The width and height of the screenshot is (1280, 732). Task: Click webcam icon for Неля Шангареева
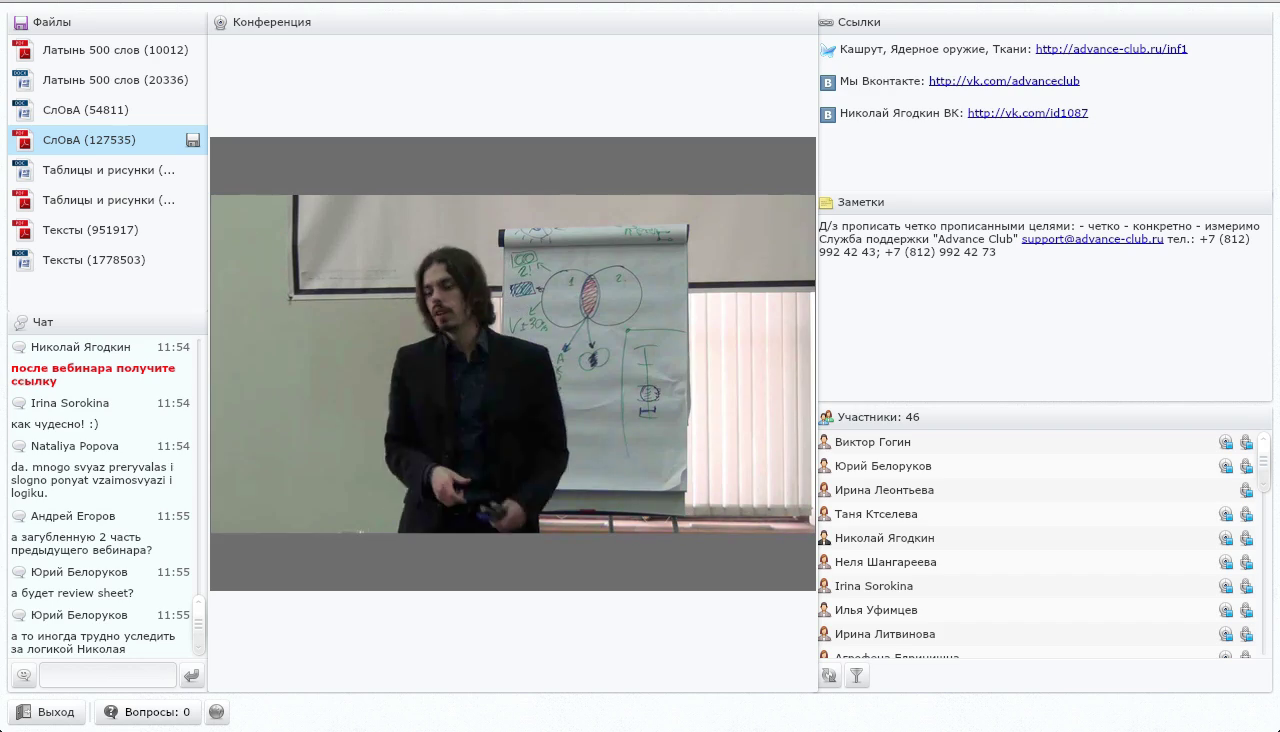[x=1225, y=562]
